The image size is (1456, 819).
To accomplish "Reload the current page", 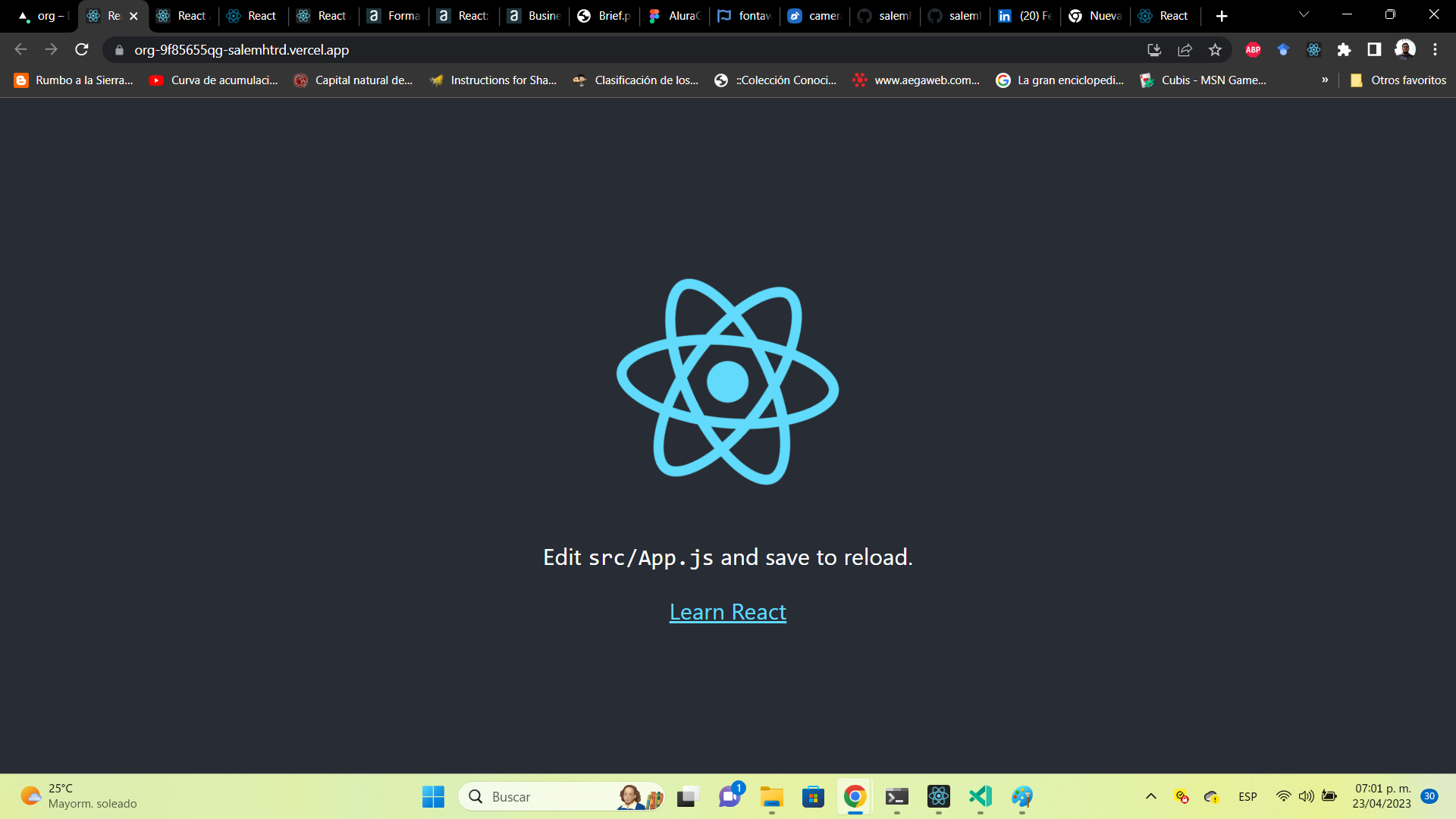I will click(x=82, y=49).
